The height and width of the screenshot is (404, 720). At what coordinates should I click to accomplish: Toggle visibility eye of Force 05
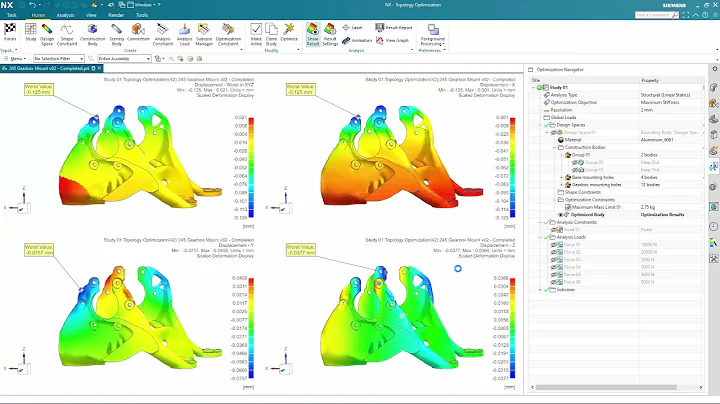554,275
